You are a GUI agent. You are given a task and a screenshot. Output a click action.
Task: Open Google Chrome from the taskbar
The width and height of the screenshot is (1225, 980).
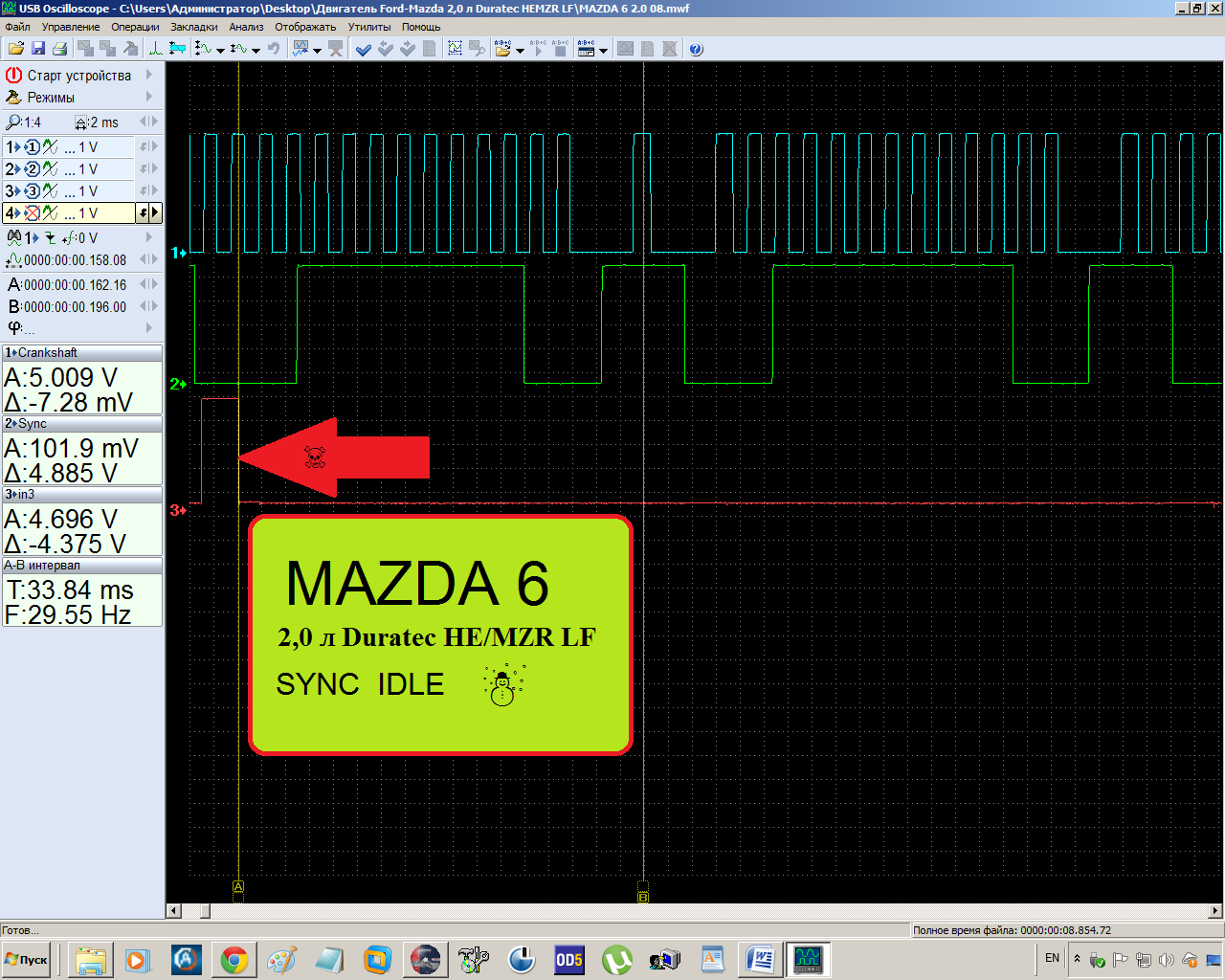pos(234,959)
